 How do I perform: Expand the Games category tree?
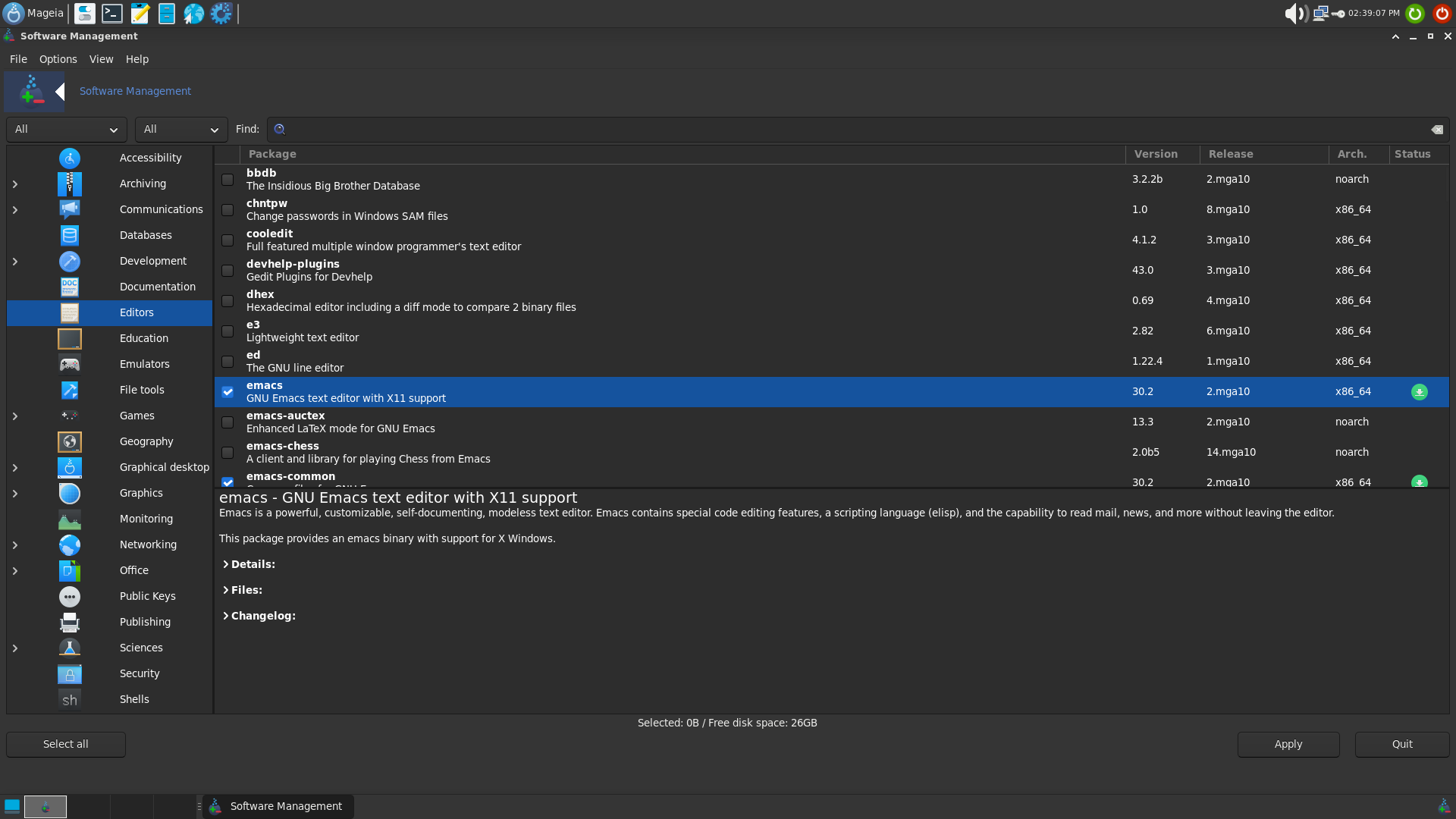[x=14, y=416]
